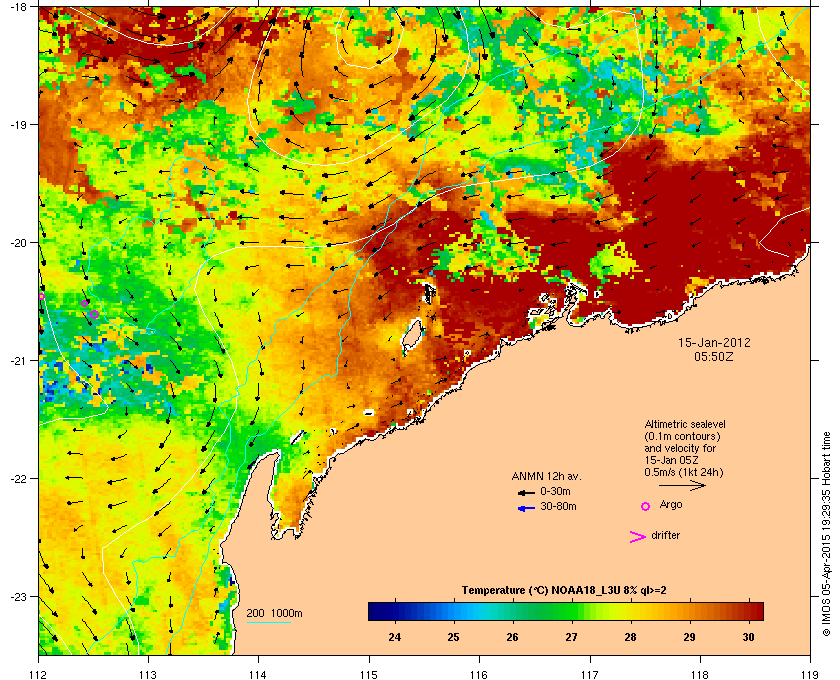Click the 0.5m/s velocity scale arrow
Image resolution: width=840 pixels, height=680 pixels.
pyautogui.click(x=682, y=485)
